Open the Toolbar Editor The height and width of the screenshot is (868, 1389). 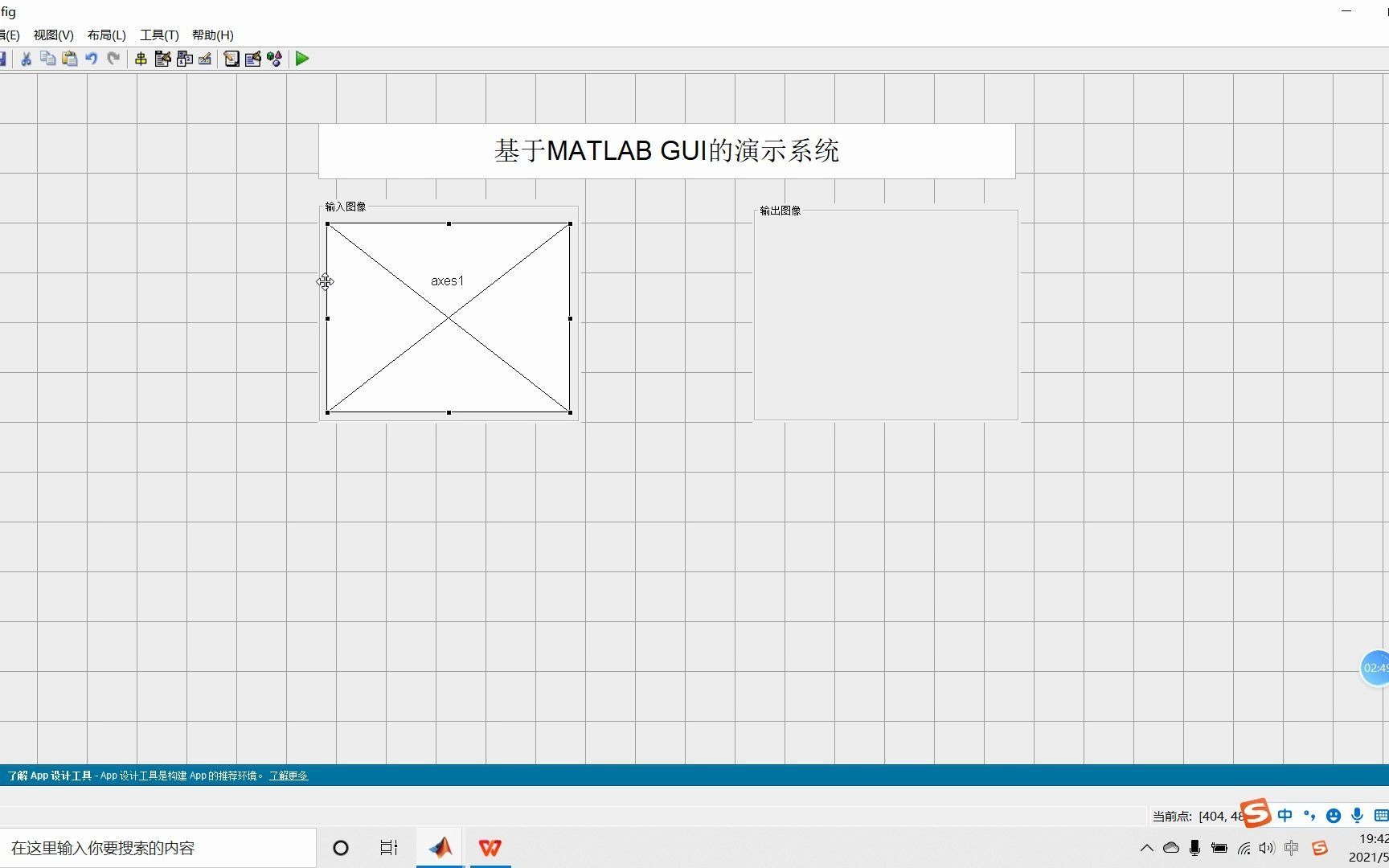(206, 59)
